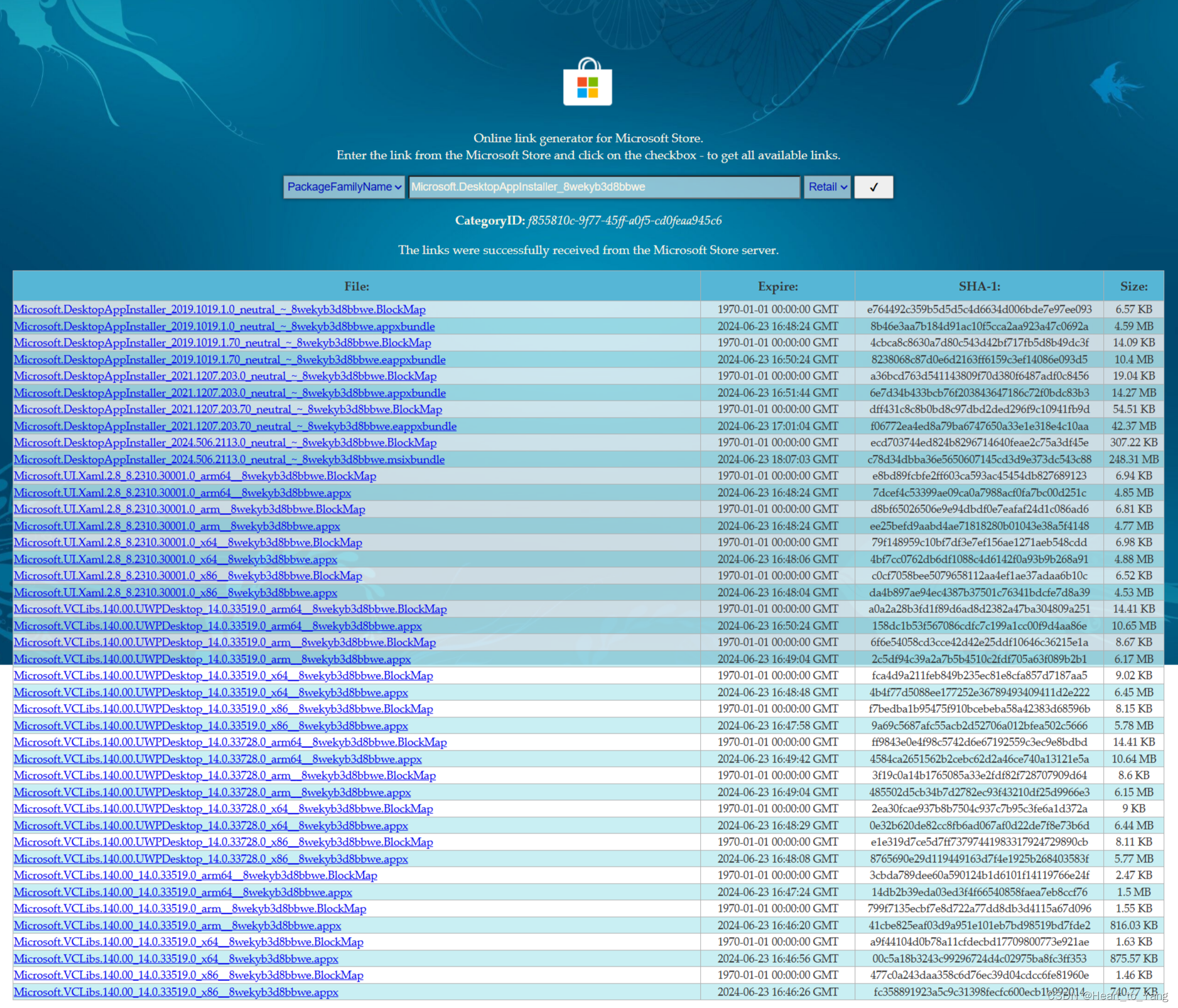This screenshot has width=1178, height=1008.
Task: Download DesktopAppInstaller_2024.506.2113.0 msixbundle
Action: coord(229,460)
